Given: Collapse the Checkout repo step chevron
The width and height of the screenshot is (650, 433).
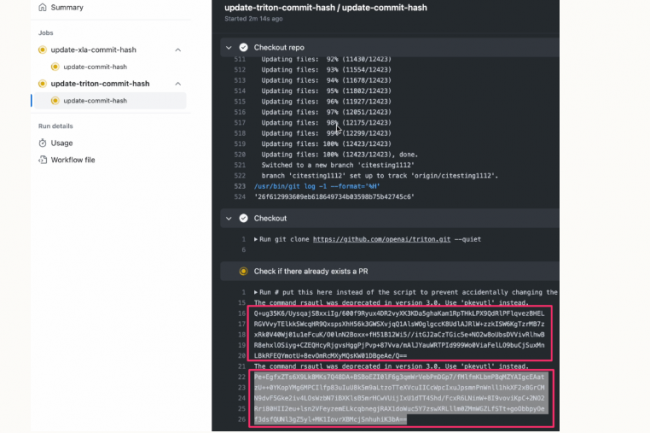Looking at the screenshot, I should pyautogui.click(x=228, y=47).
